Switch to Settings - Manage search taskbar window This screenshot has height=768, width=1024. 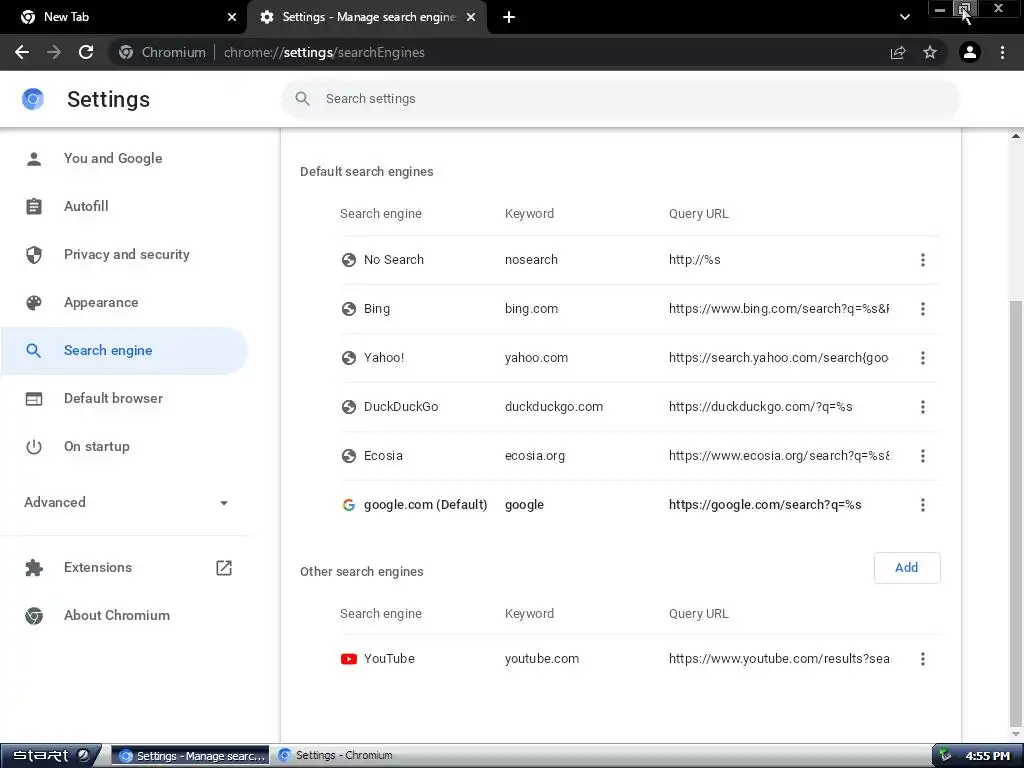(191, 756)
